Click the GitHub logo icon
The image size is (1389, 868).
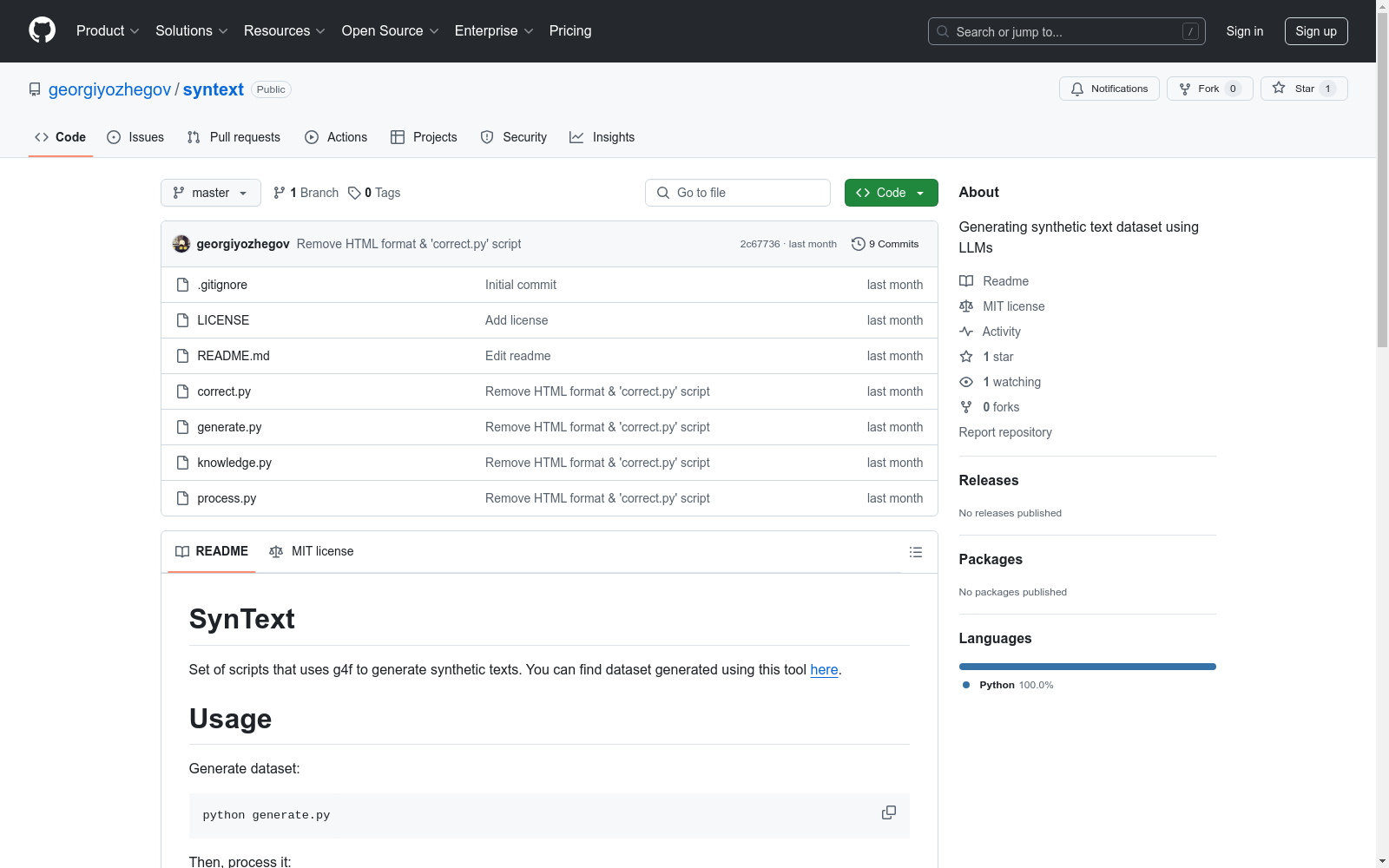(42, 30)
